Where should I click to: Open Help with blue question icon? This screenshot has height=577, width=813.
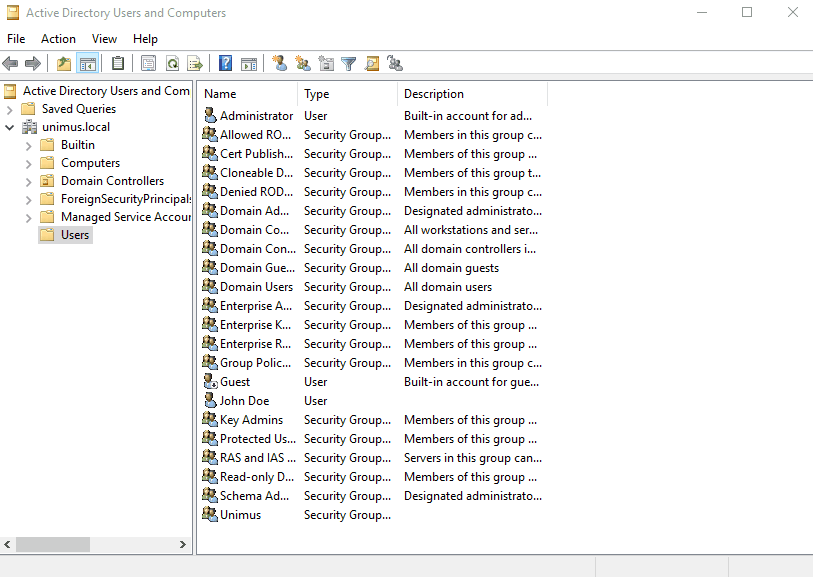coord(226,63)
